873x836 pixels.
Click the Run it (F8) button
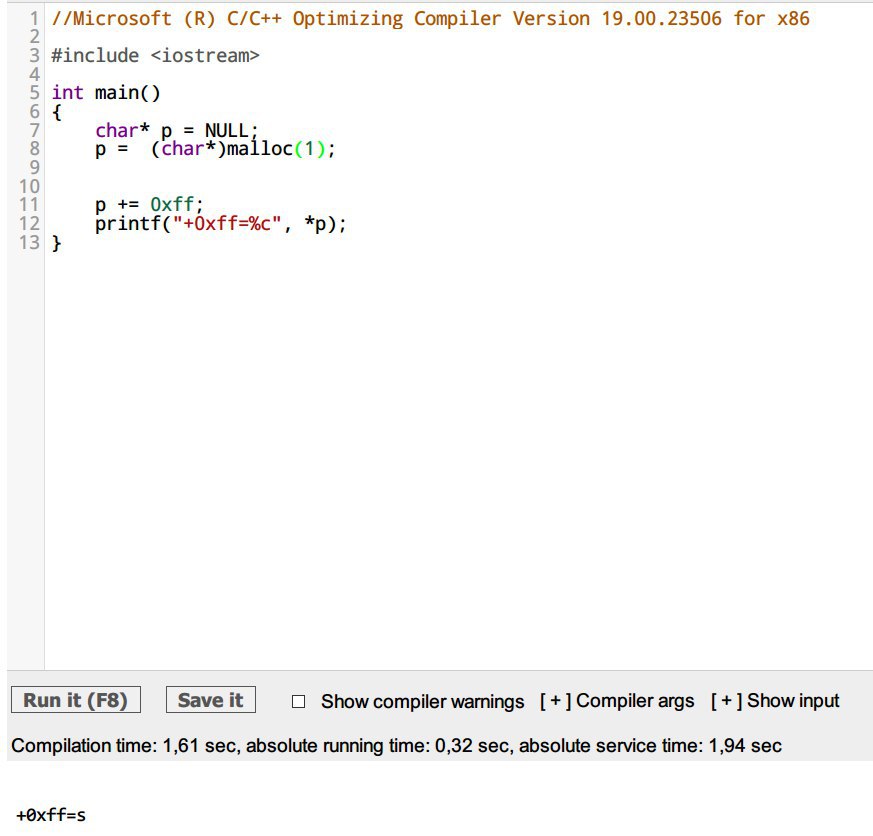[76, 700]
